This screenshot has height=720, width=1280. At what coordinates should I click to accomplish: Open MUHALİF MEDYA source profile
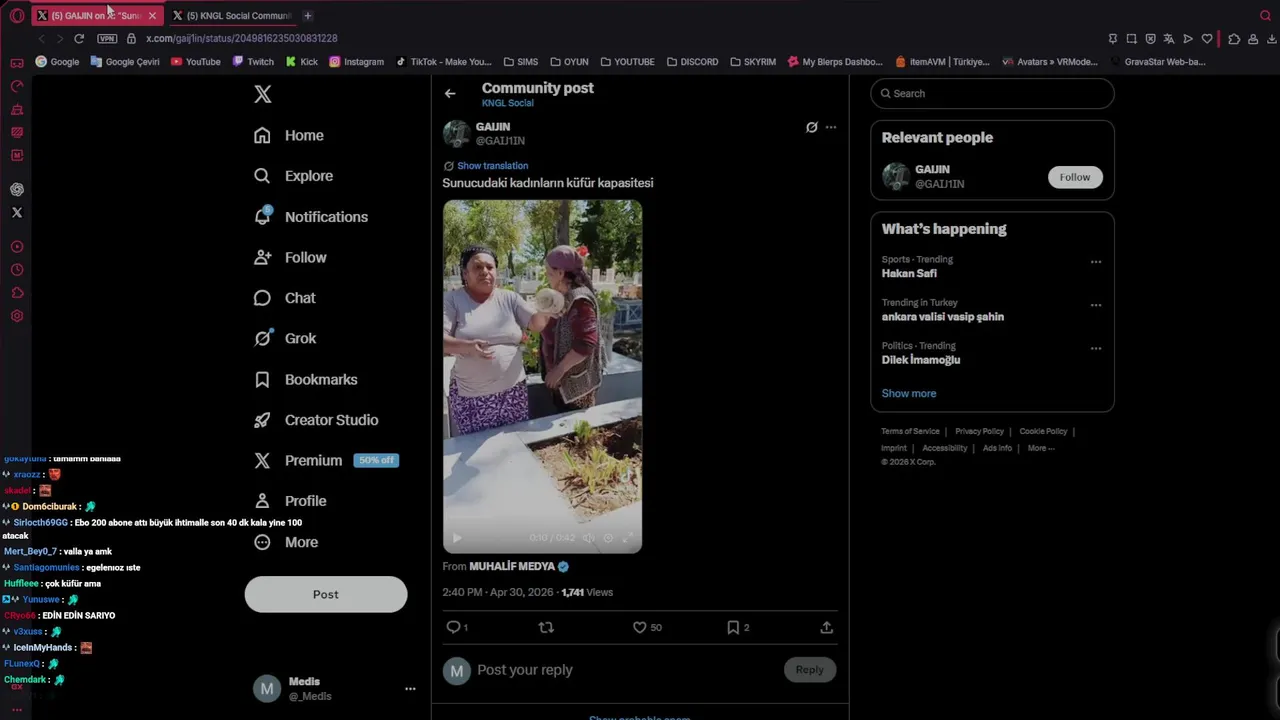point(512,566)
